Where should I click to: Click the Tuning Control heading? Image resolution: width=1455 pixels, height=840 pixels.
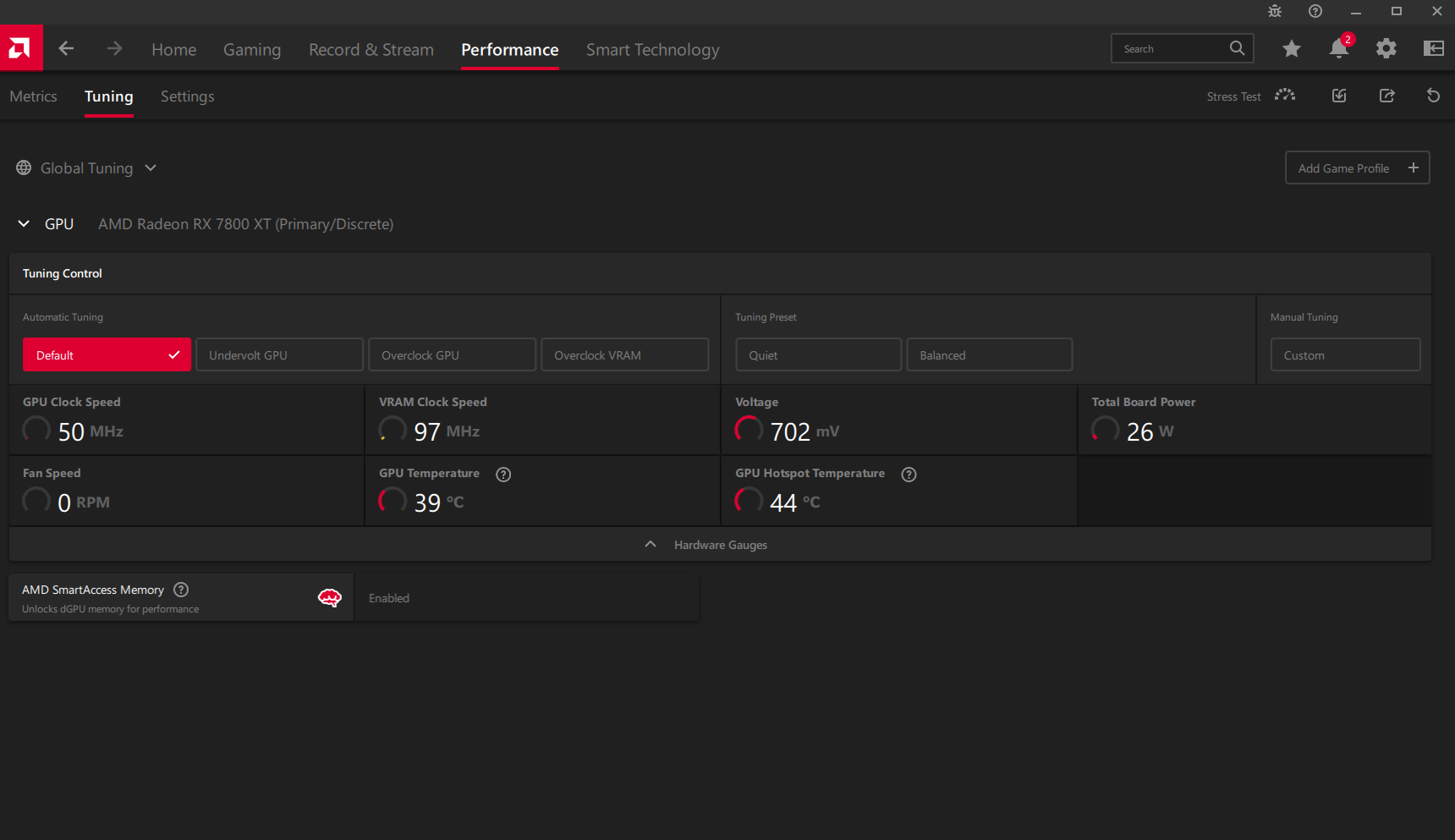click(x=63, y=273)
